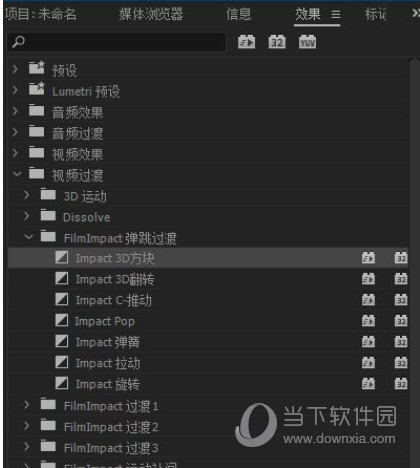Switch to the 媒体浏览器 tab
Screen dimensions: 420x468
point(151,14)
